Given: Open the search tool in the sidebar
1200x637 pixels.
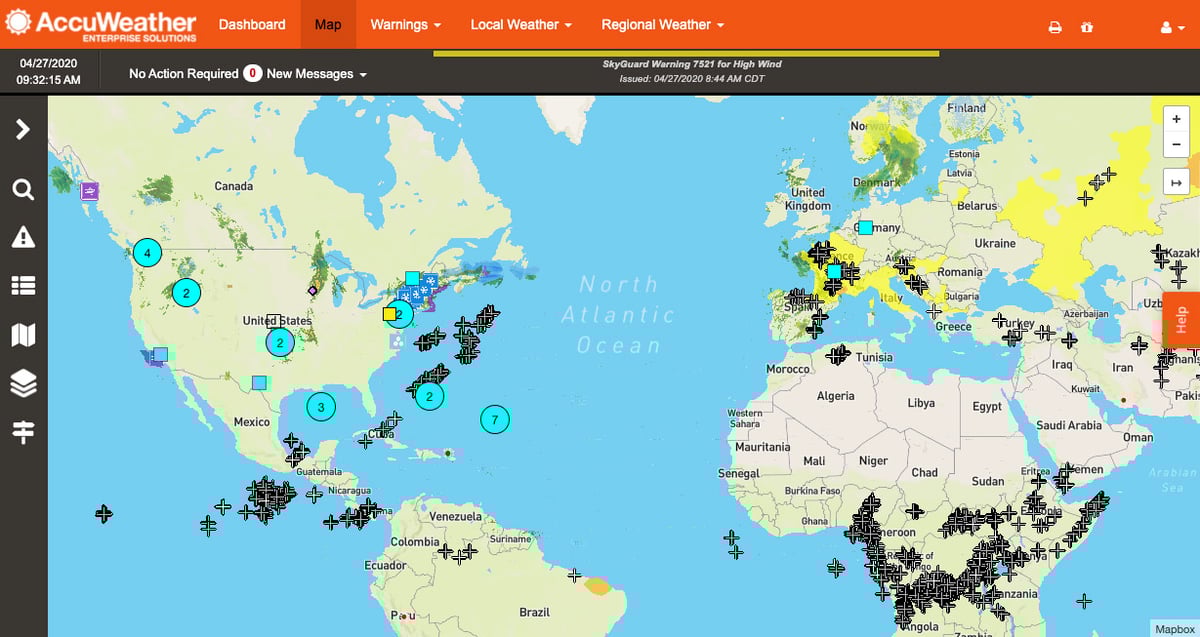Looking at the screenshot, I should tap(23, 190).
